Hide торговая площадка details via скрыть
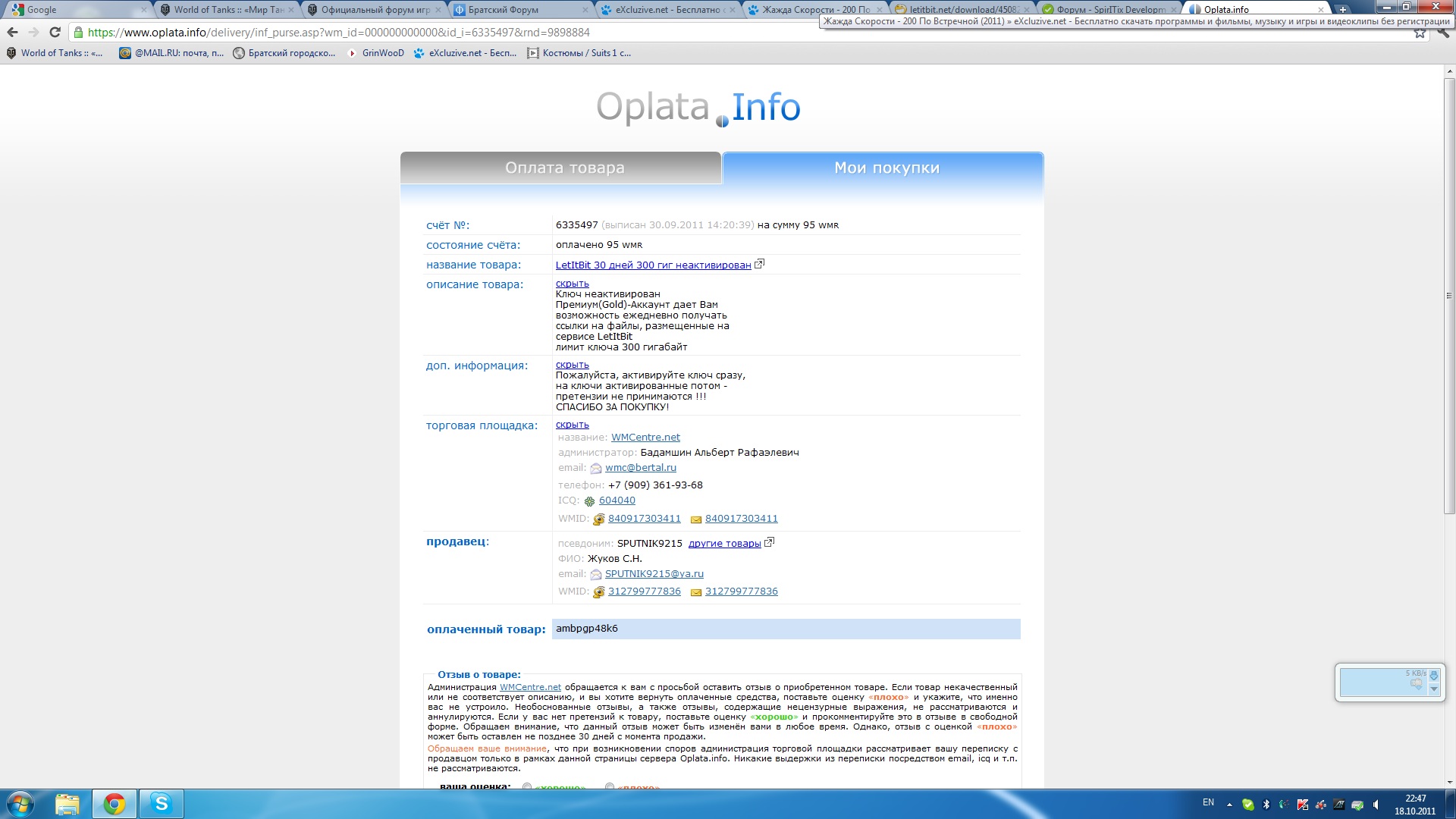This screenshot has width=1456, height=819. (572, 425)
